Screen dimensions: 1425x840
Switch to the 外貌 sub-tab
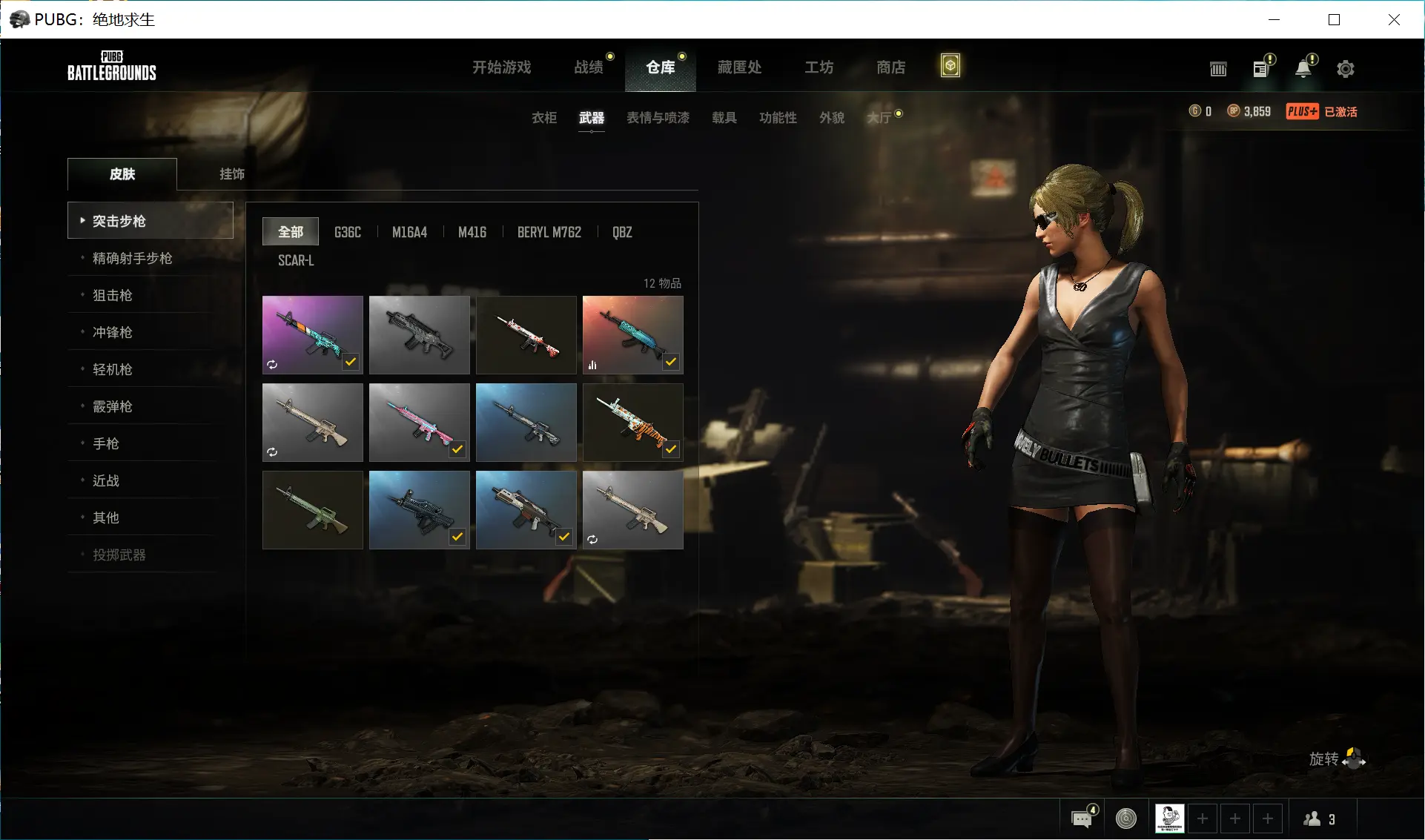click(x=832, y=117)
